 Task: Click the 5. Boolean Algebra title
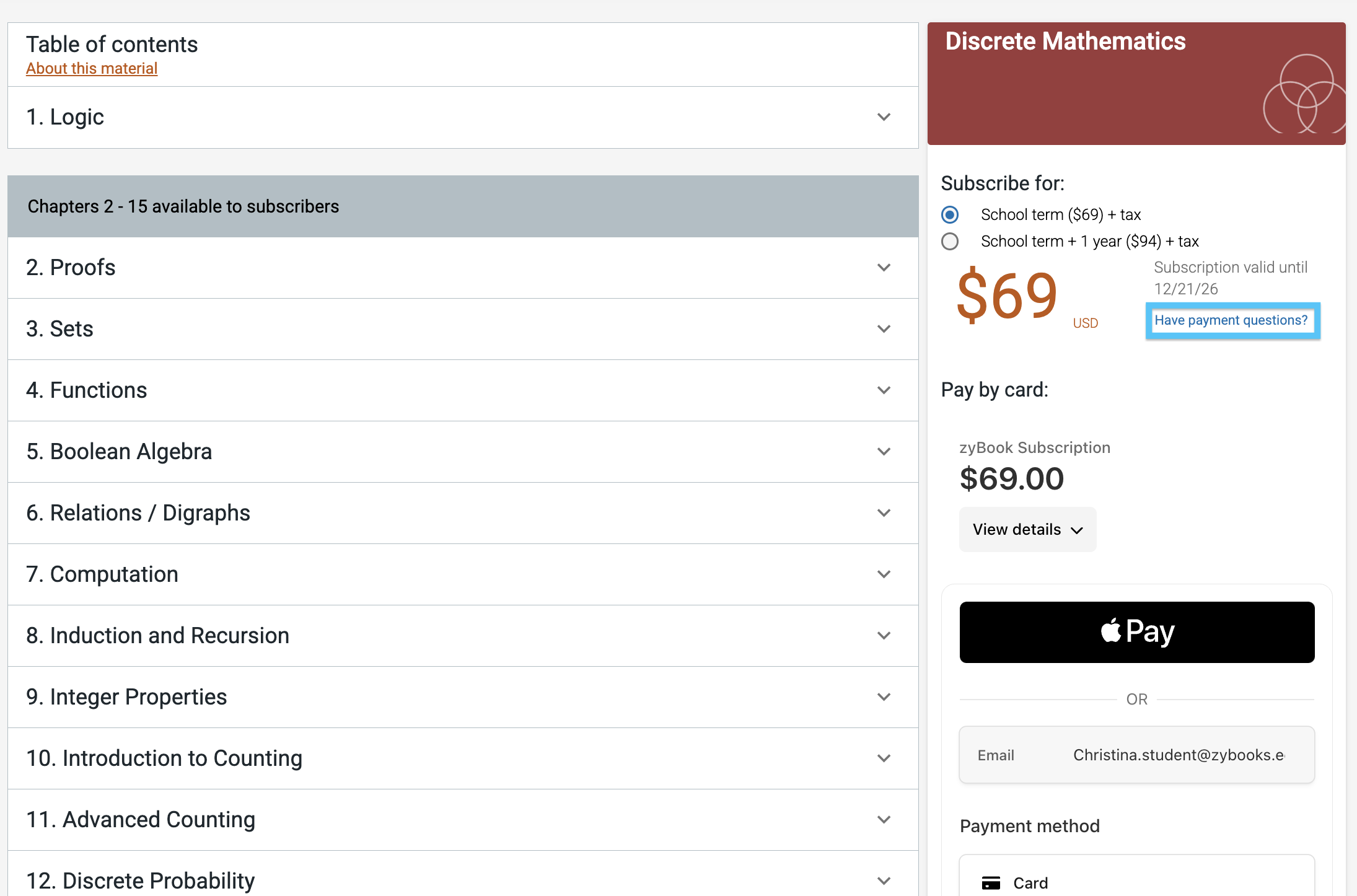coord(119,452)
